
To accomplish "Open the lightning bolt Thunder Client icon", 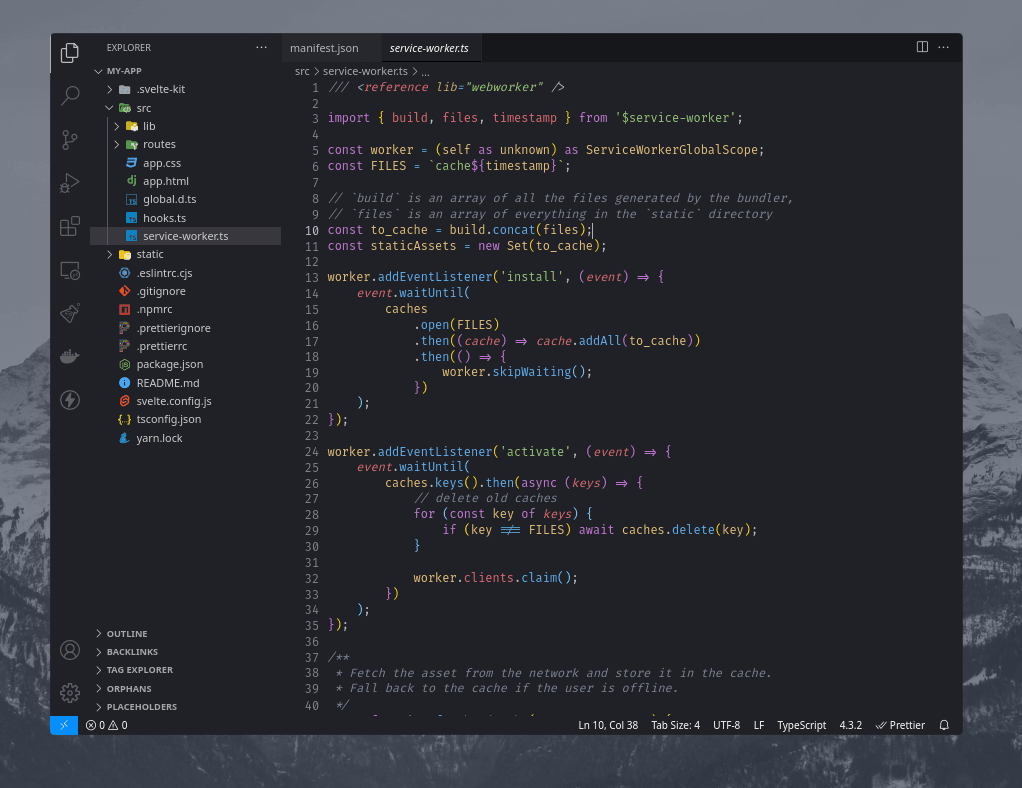I will (x=70, y=400).
